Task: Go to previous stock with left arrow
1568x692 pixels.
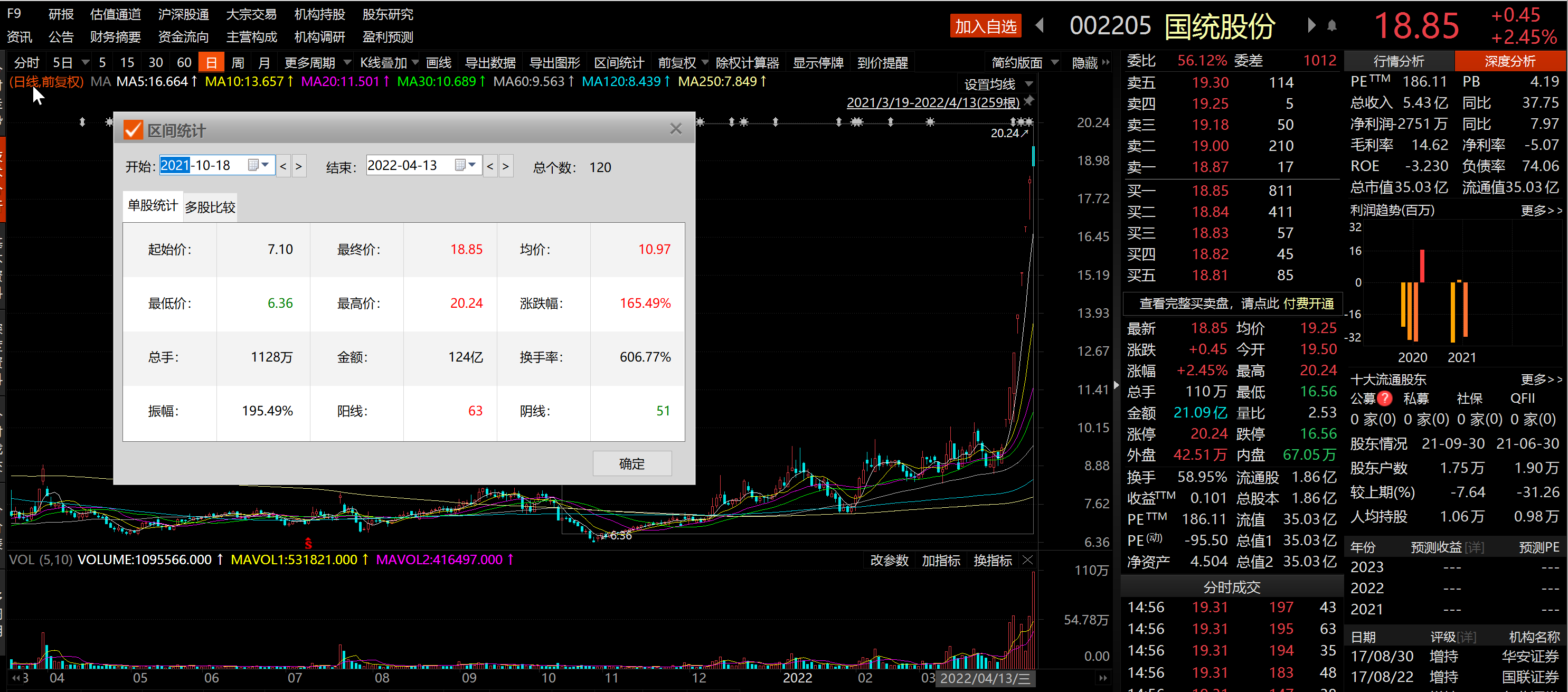Action: [1040, 25]
